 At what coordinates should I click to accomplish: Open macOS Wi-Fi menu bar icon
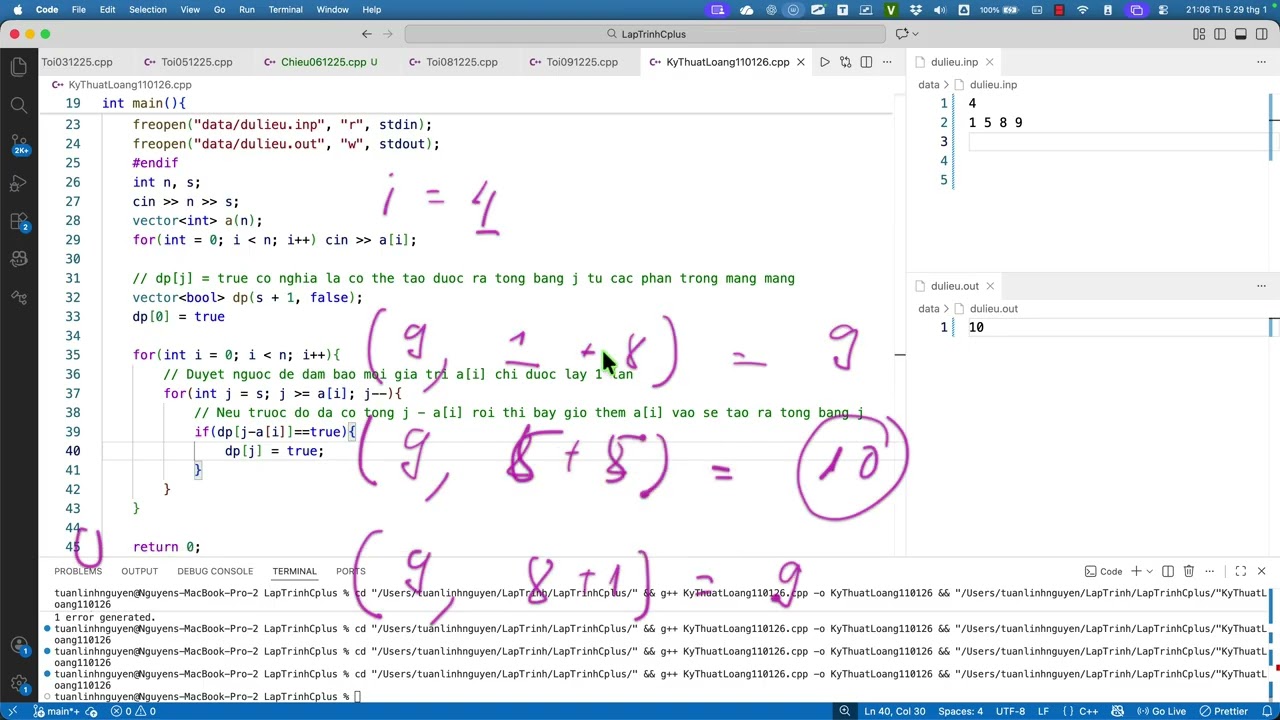[1083, 10]
